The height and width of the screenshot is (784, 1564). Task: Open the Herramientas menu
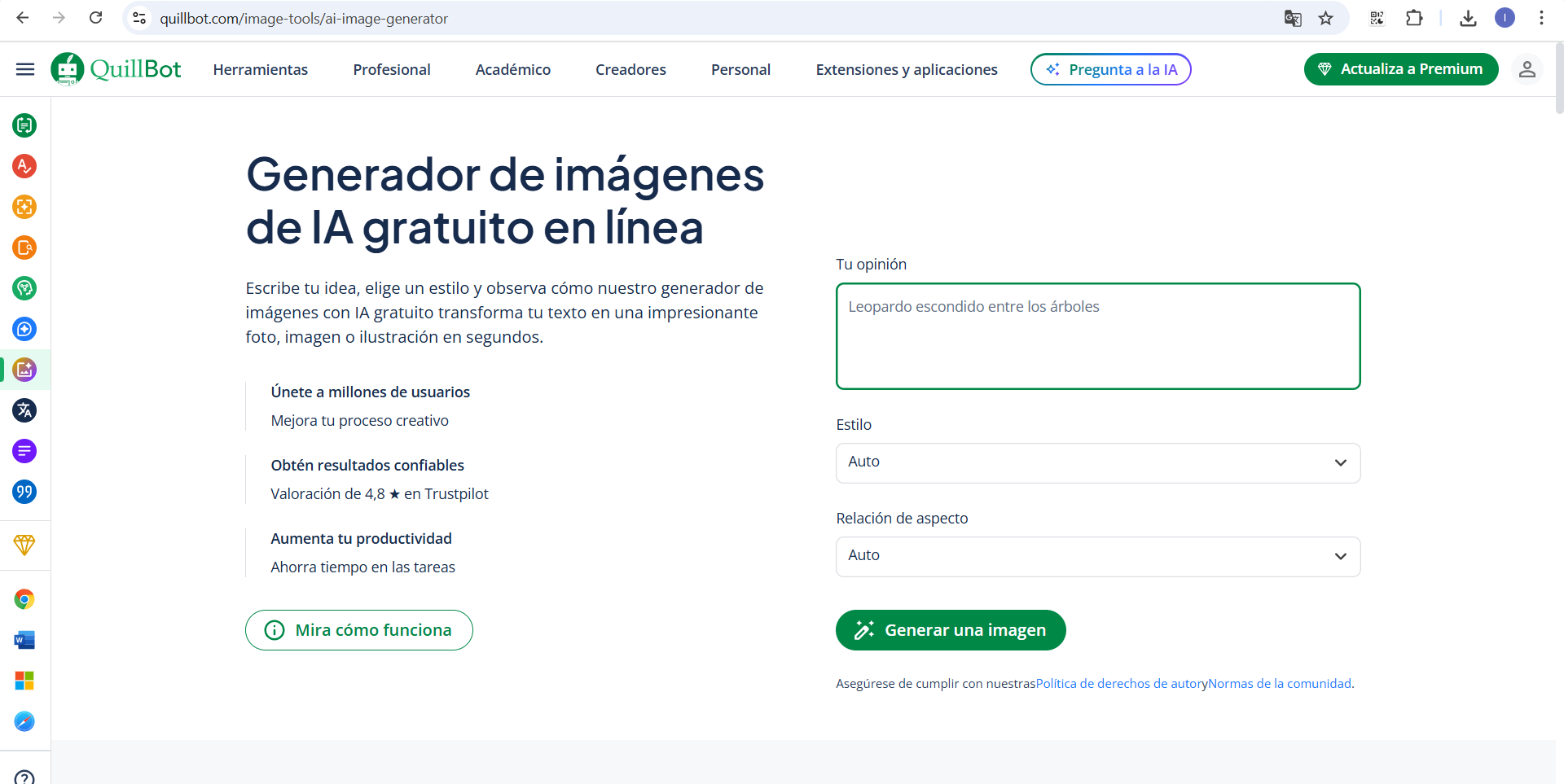(261, 69)
